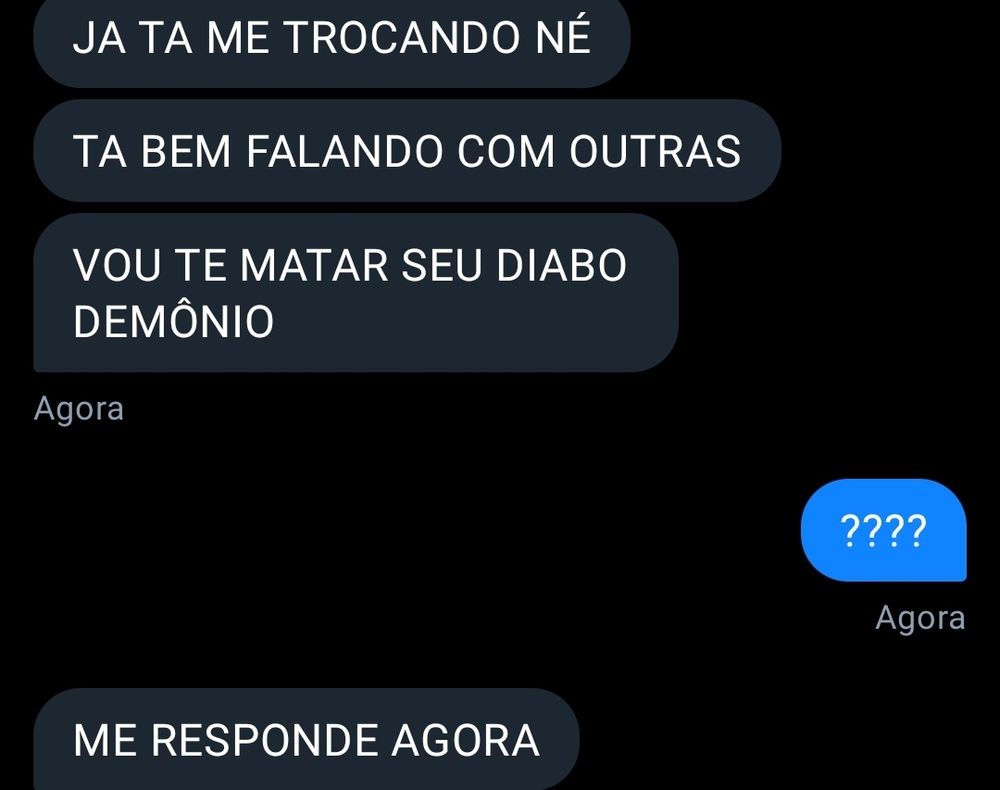Click the word 'DIABO' in the third message
This screenshot has width=1000, height=790.
point(561,265)
